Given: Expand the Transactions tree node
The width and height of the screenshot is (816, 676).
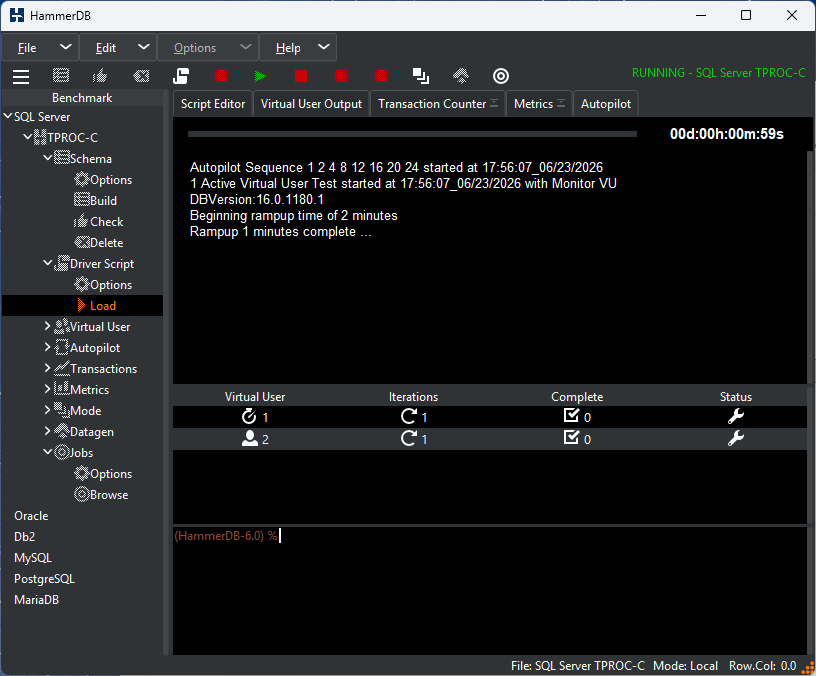Looking at the screenshot, I should click(48, 368).
